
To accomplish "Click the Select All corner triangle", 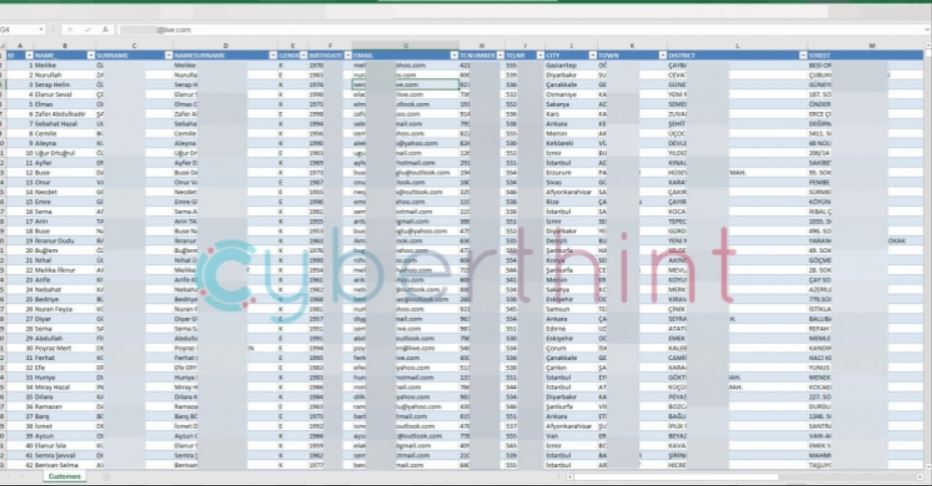I will 6,44.
